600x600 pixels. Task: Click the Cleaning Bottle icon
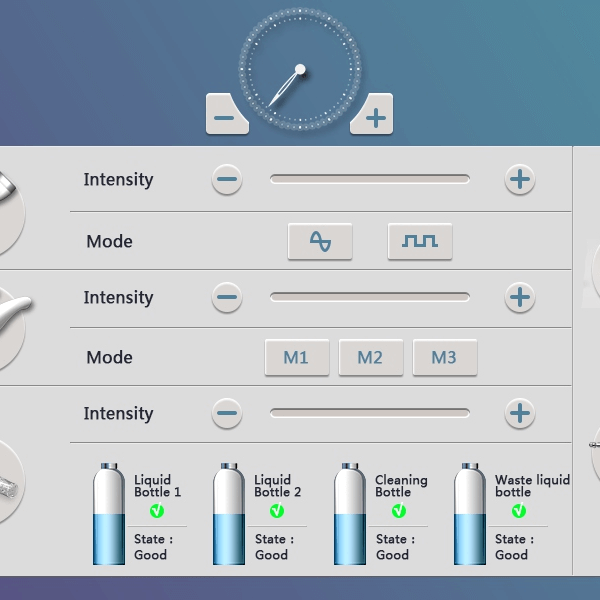coord(349,514)
